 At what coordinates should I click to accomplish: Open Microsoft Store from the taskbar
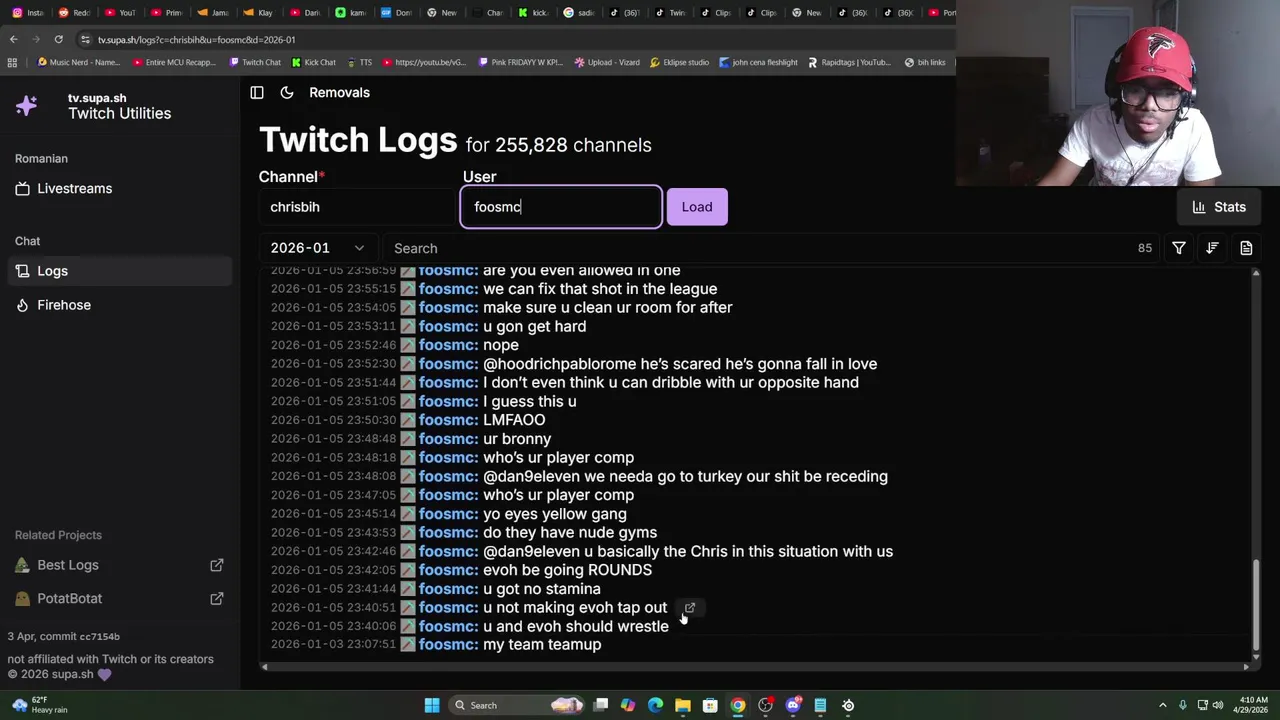point(710,705)
